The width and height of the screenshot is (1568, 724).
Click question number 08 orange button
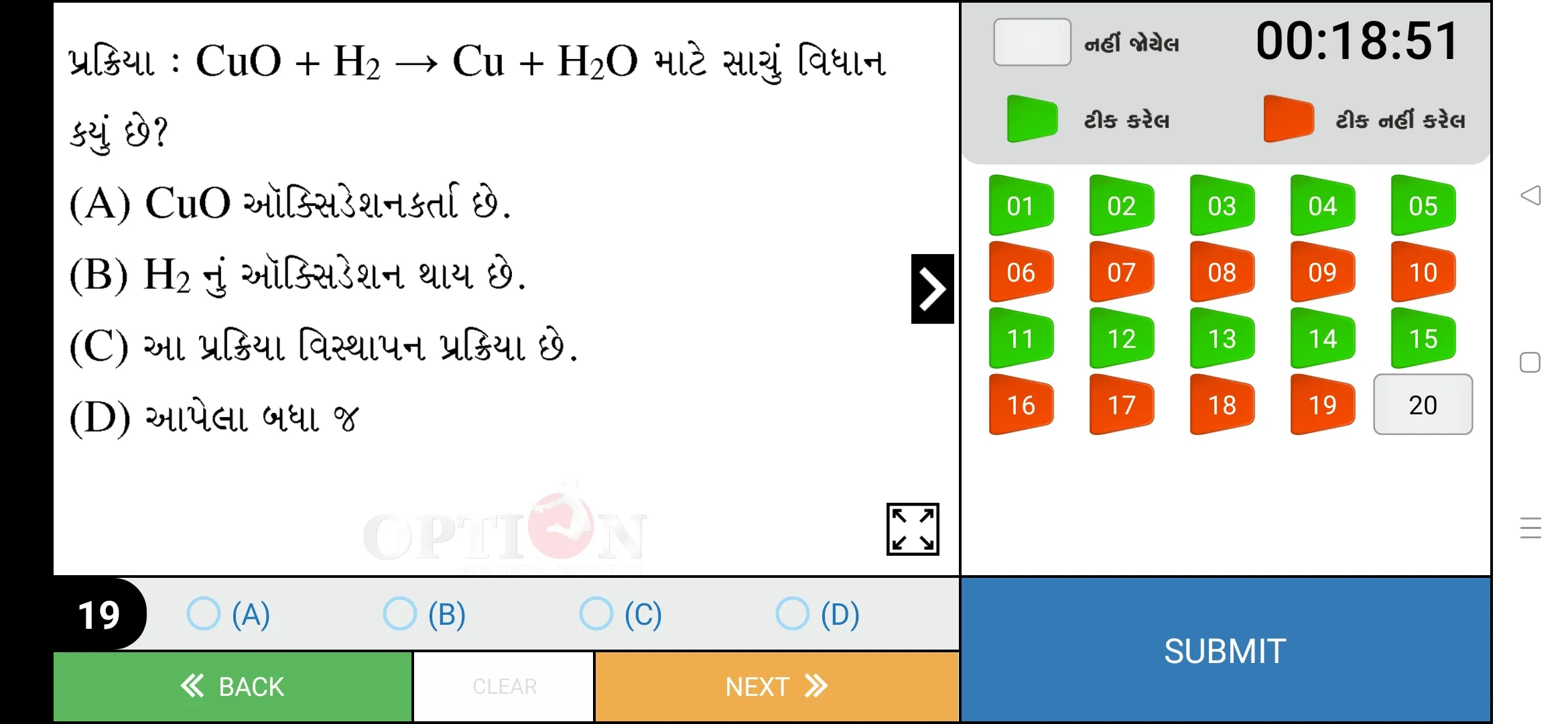click(1222, 272)
